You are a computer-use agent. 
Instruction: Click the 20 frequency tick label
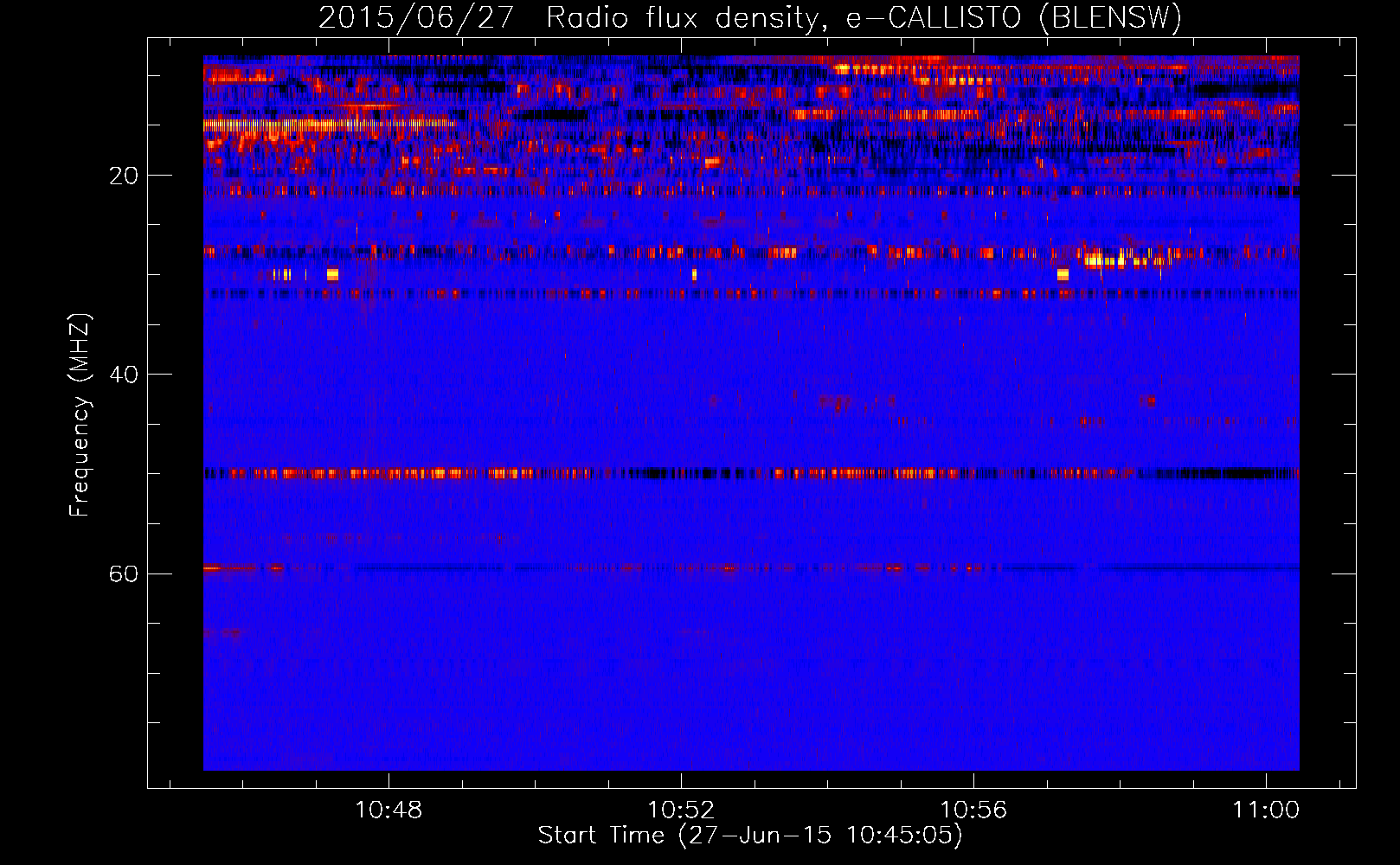point(124,176)
